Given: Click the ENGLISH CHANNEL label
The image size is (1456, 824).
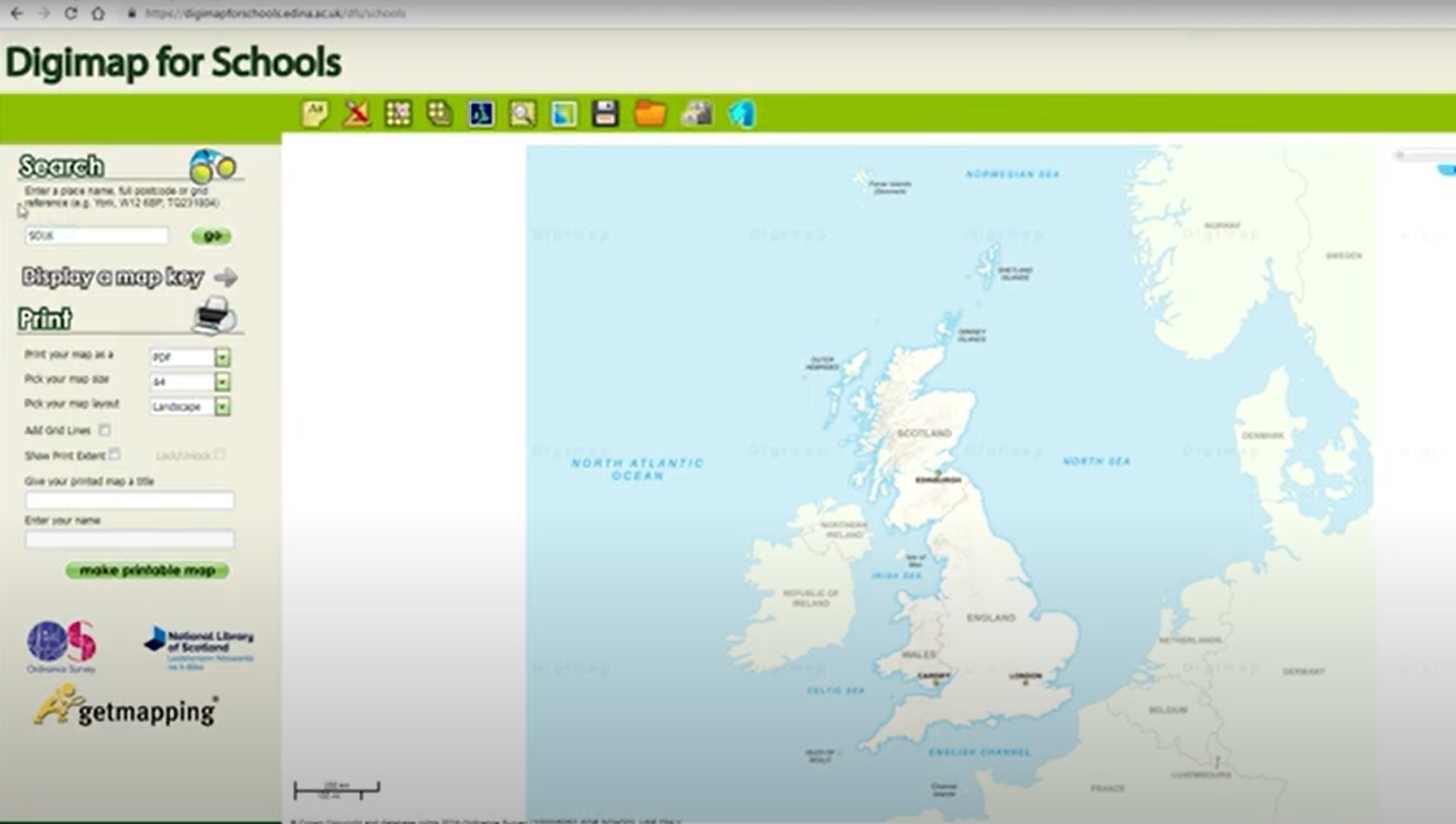Looking at the screenshot, I should [980, 752].
